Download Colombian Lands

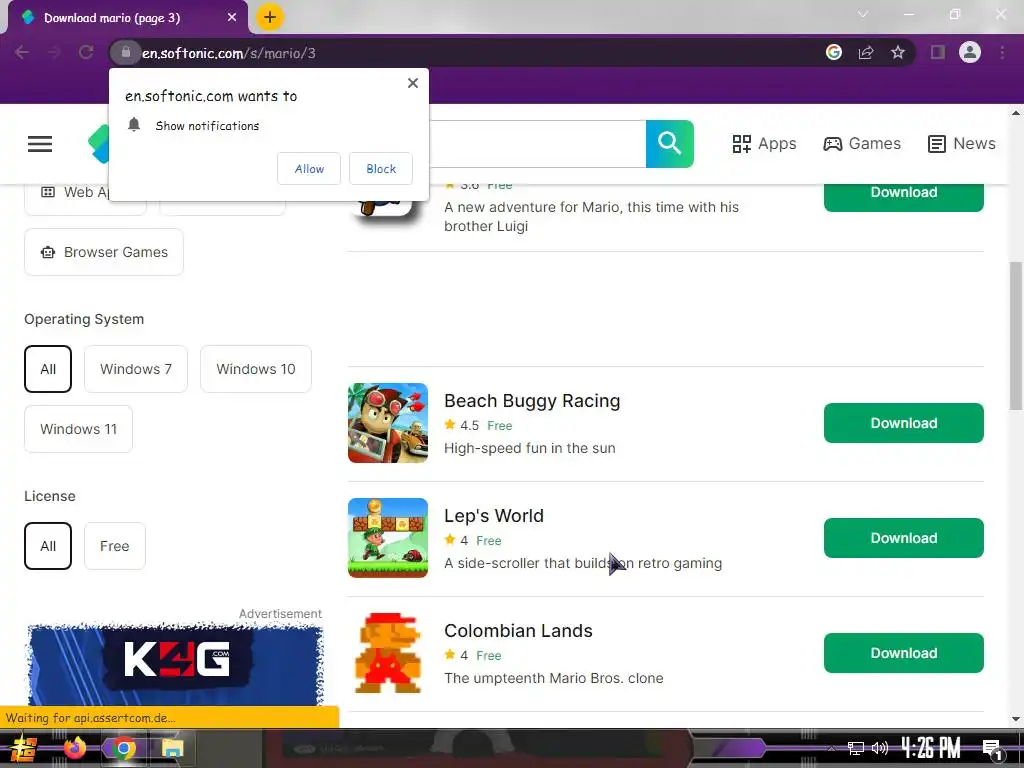[904, 653]
